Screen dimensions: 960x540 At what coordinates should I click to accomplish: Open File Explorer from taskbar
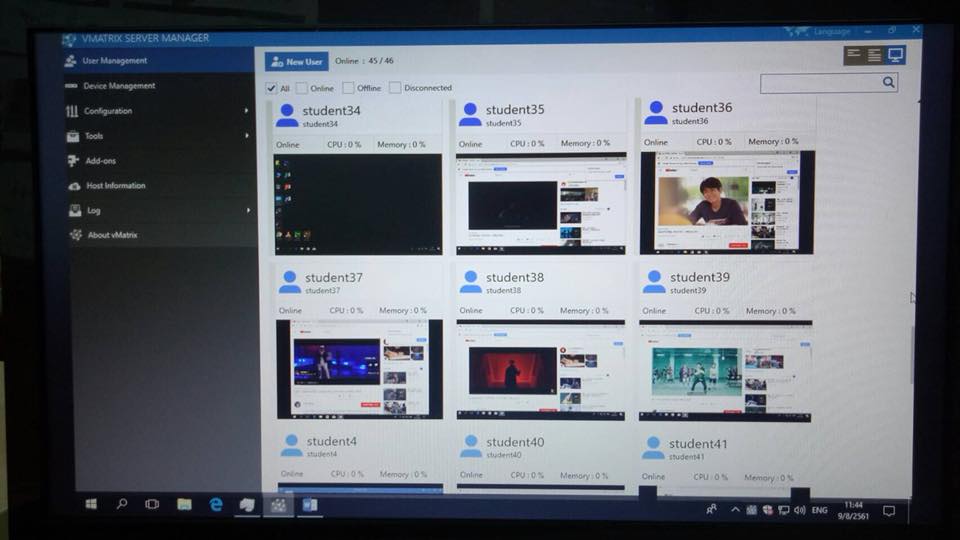[x=184, y=504]
